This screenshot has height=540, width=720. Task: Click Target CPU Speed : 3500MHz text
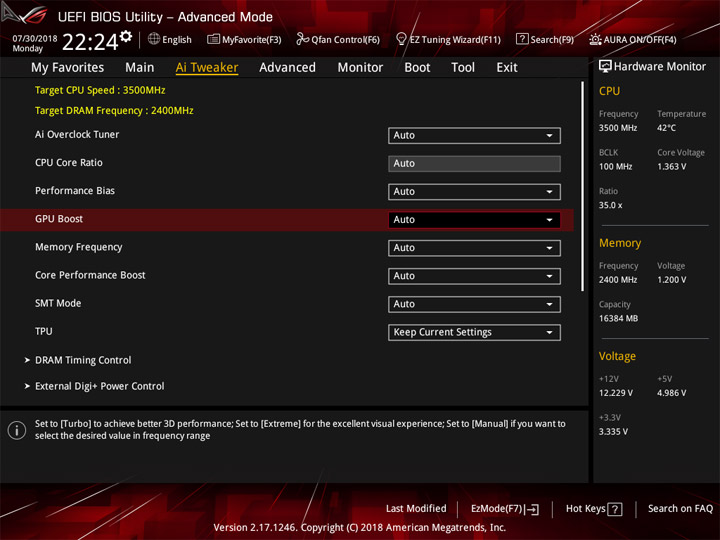pos(100,90)
